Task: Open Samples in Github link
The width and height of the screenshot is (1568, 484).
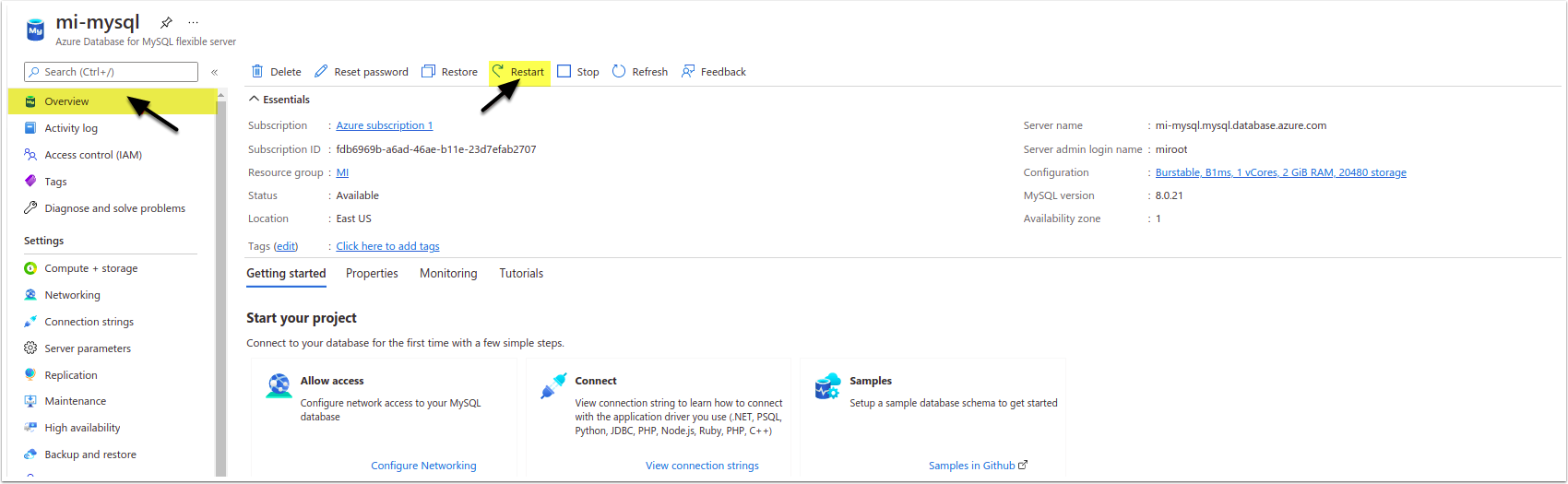Action: (x=978, y=466)
